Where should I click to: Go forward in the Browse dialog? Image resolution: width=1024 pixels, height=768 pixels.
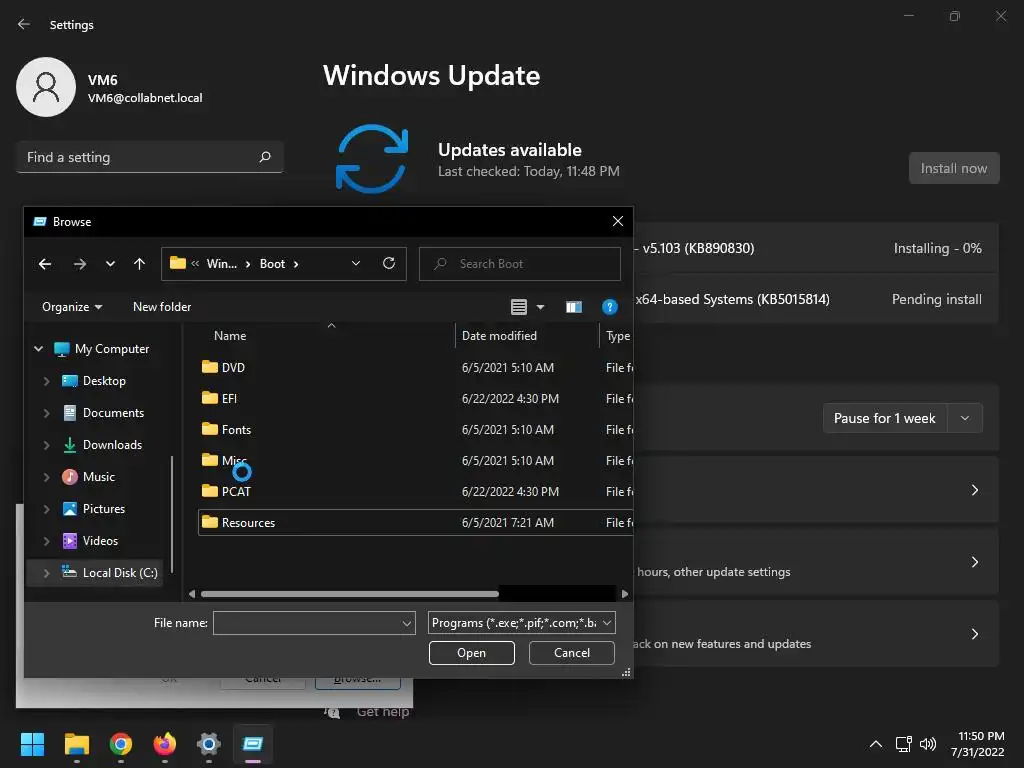pos(80,264)
